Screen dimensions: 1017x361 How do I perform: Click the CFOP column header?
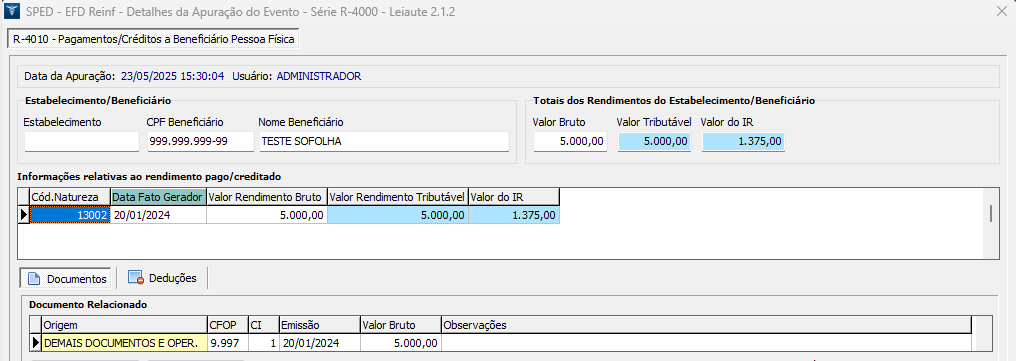[x=228, y=325]
